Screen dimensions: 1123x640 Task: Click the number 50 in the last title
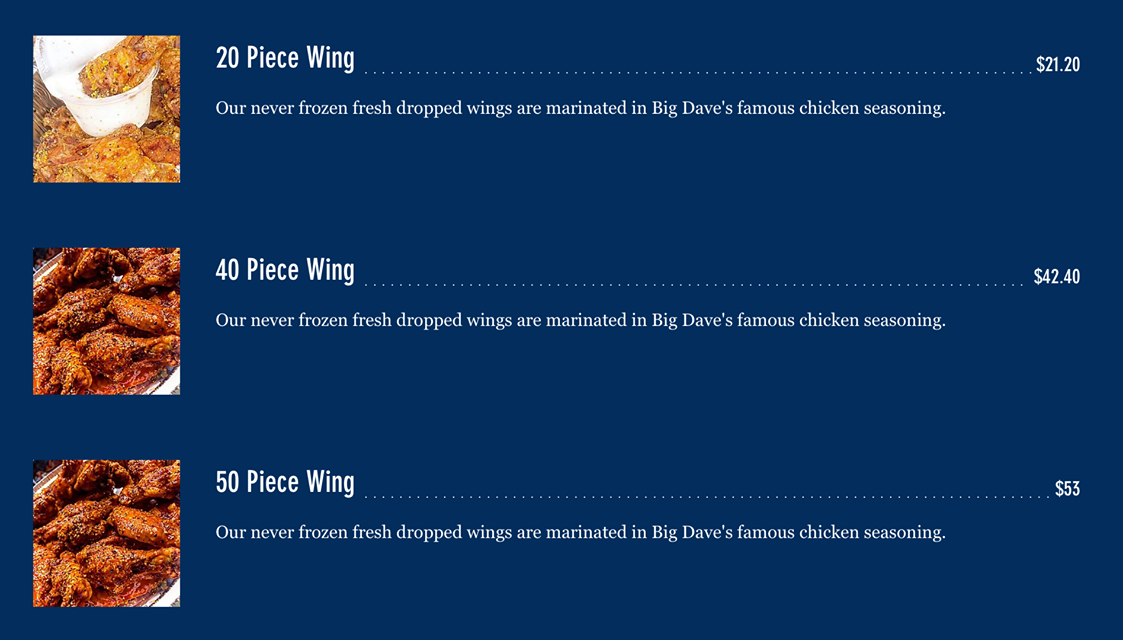pyautogui.click(x=227, y=482)
